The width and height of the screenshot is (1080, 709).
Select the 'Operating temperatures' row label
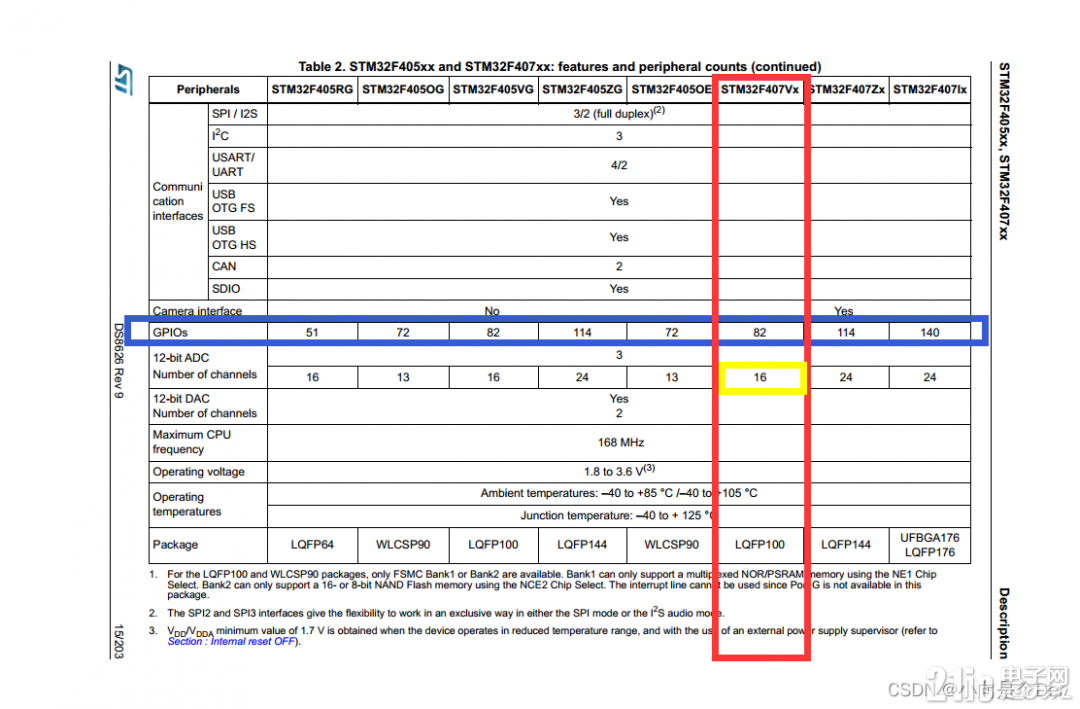click(x=187, y=504)
